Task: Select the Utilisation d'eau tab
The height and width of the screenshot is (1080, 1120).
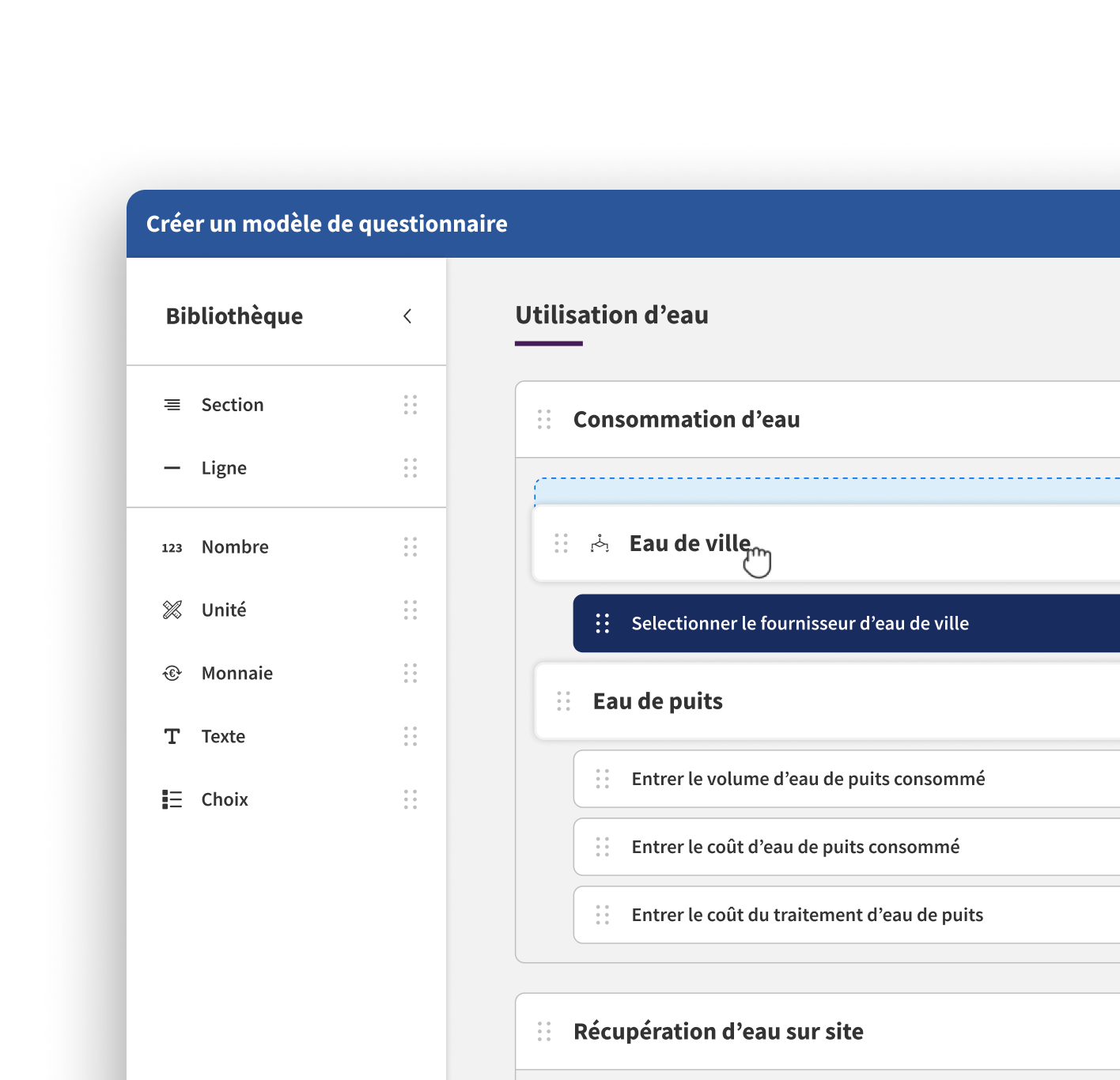Action: click(x=611, y=315)
